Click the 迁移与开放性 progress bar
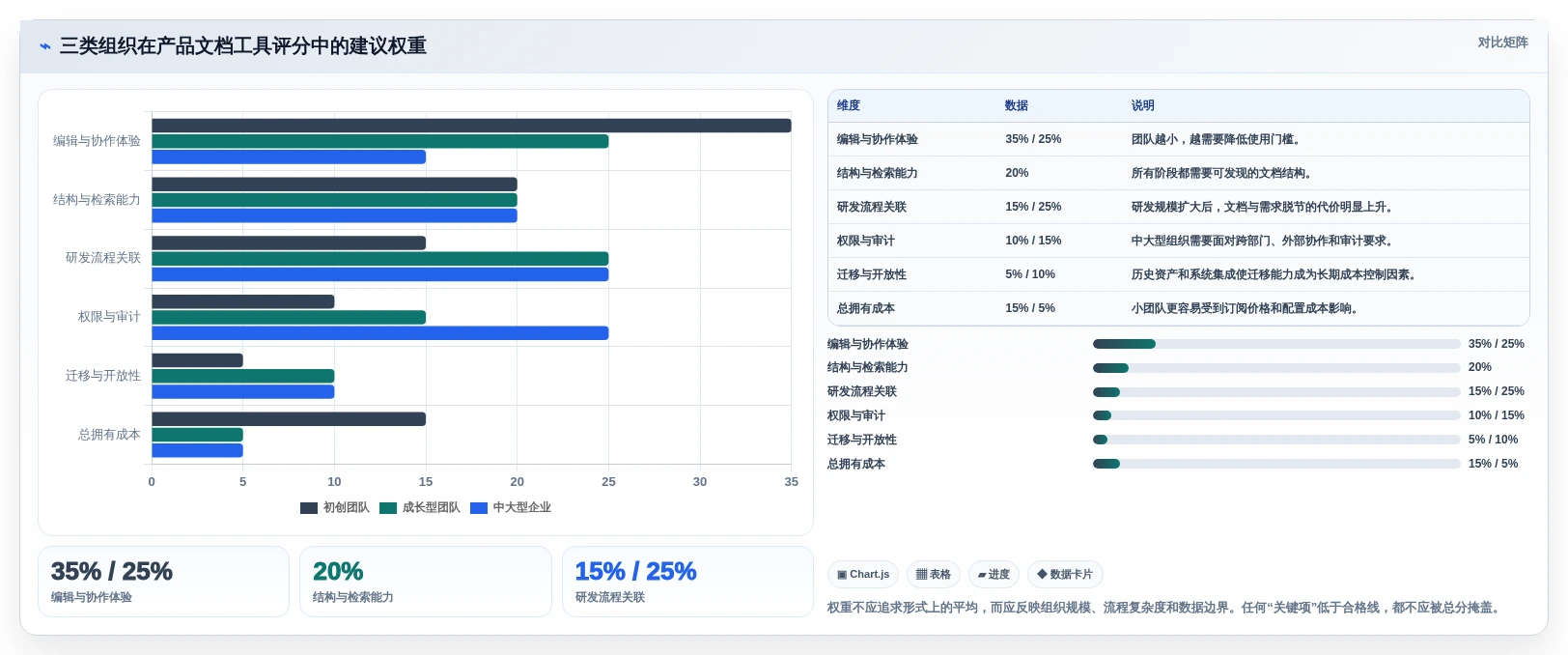This screenshot has width=1568, height=655. [1276, 440]
